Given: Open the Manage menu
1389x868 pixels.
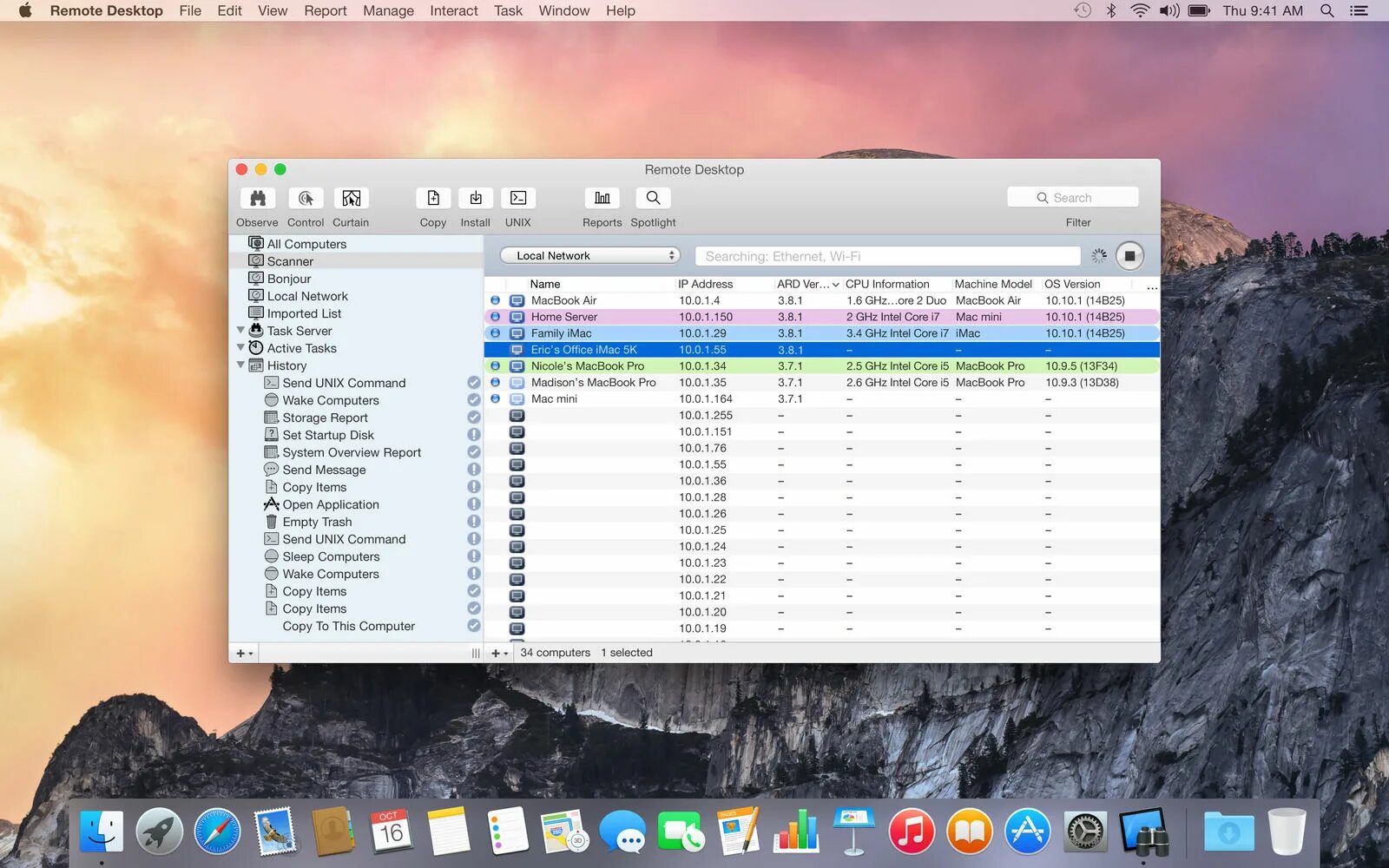Looking at the screenshot, I should (x=388, y=10).
